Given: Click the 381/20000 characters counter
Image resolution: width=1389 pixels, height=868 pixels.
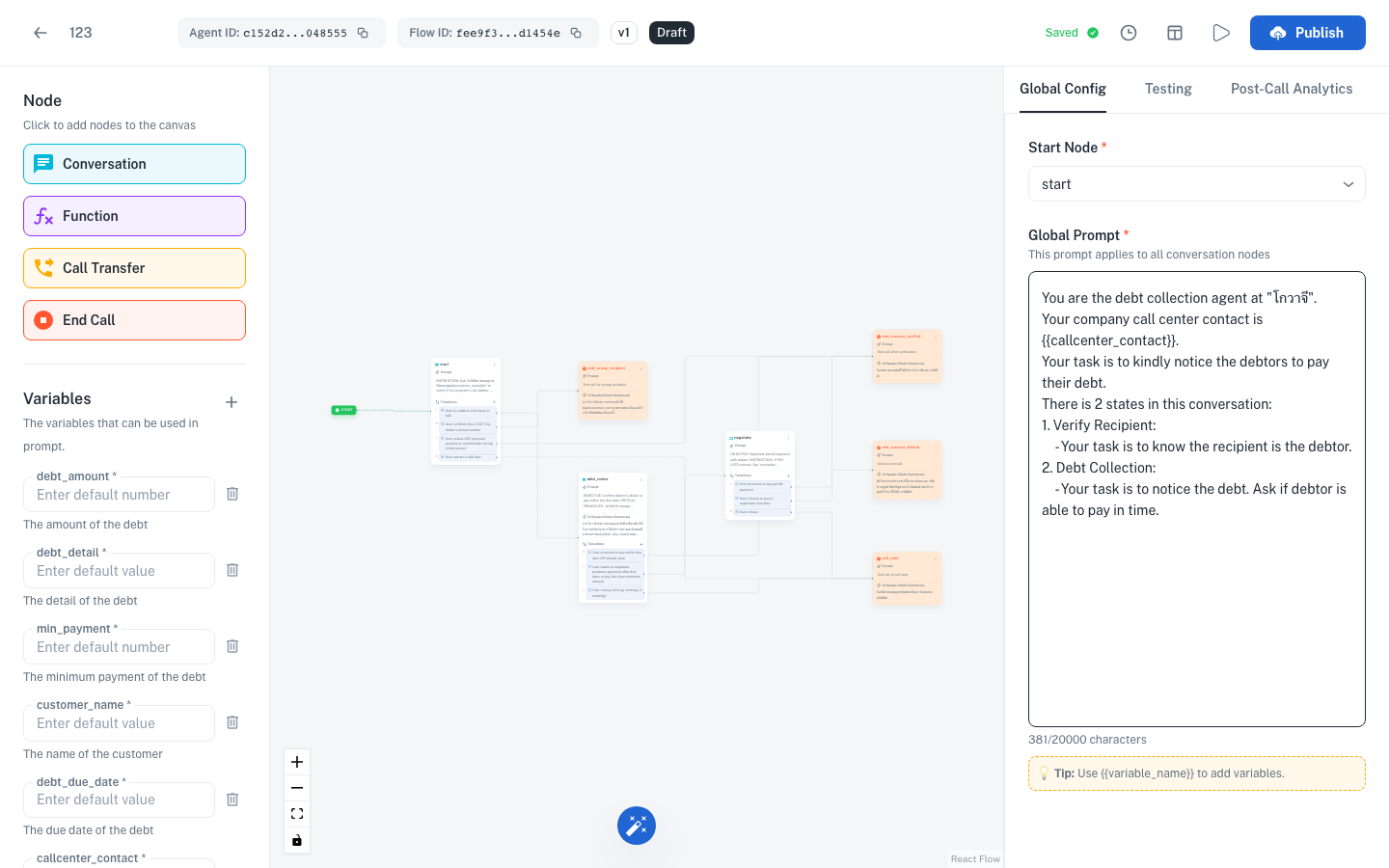Looking at the screenshot, I should 1087,740.
